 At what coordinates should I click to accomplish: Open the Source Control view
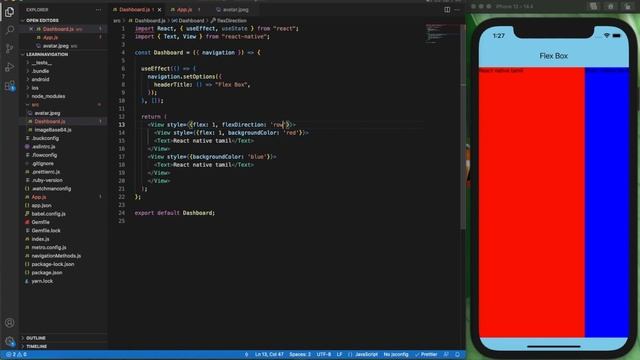coord(9,49)
